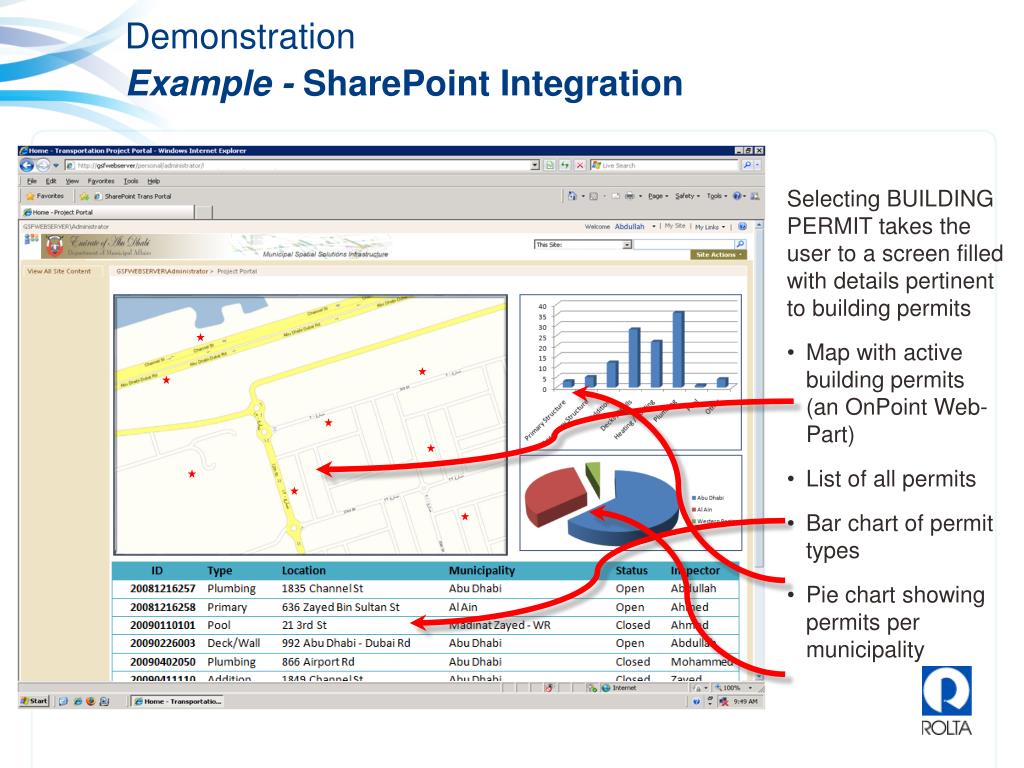Click the Read Mail icon in command bar
Image resolution: width=1024 pixels, height=768 pixels.
point(615,196)
